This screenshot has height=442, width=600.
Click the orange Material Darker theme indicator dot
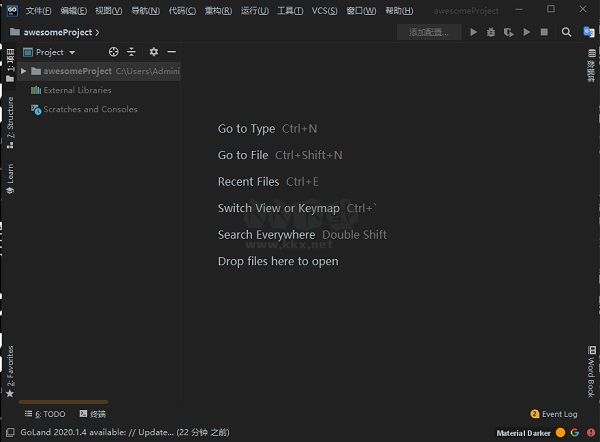pos(560,432)
